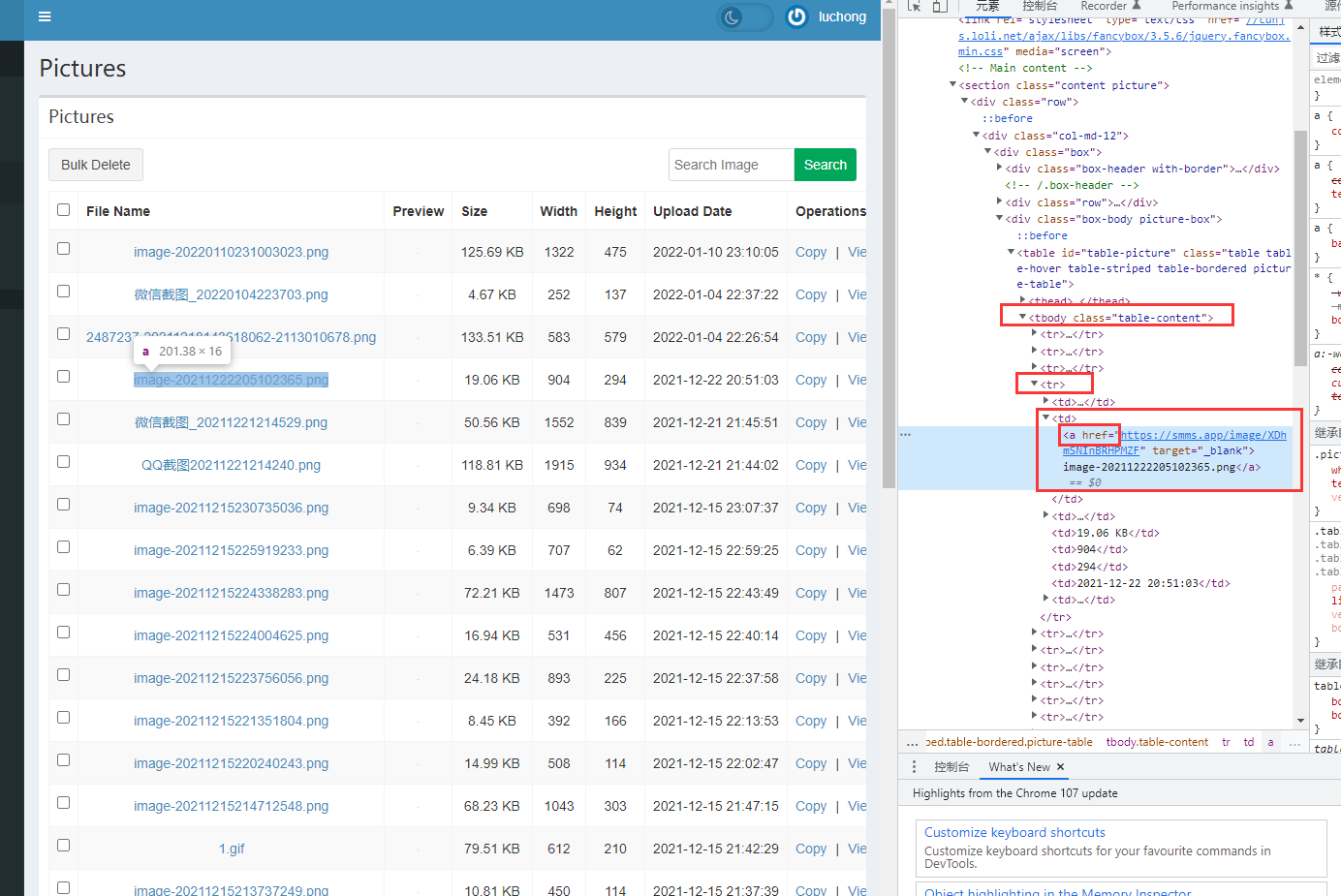Check the box for 1.gif row

(64, 846)
